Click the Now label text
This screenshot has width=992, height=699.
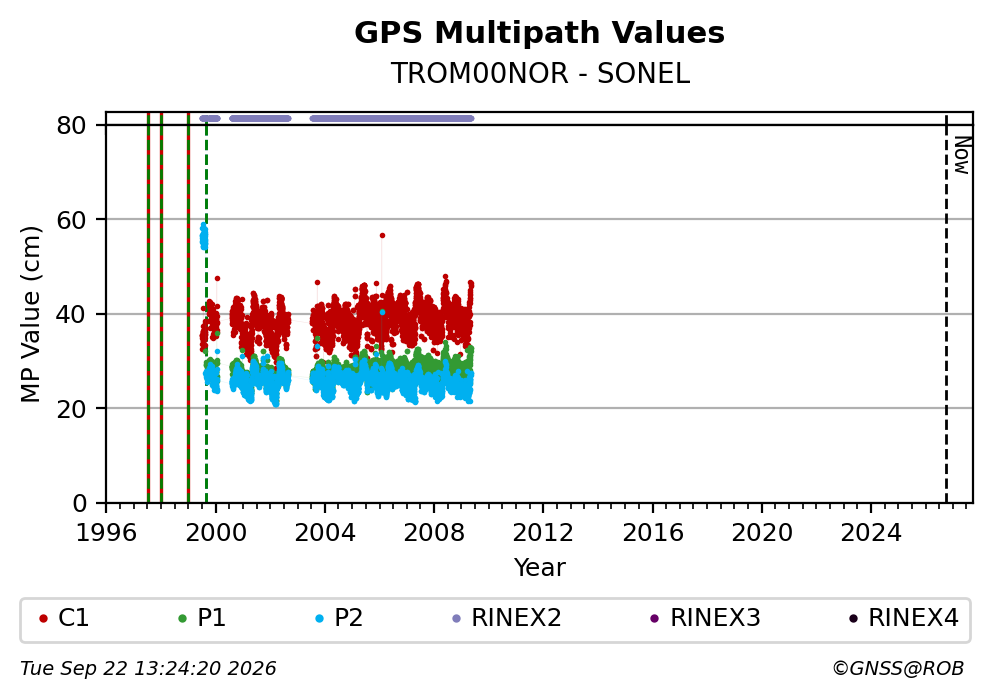click(962, 156)
